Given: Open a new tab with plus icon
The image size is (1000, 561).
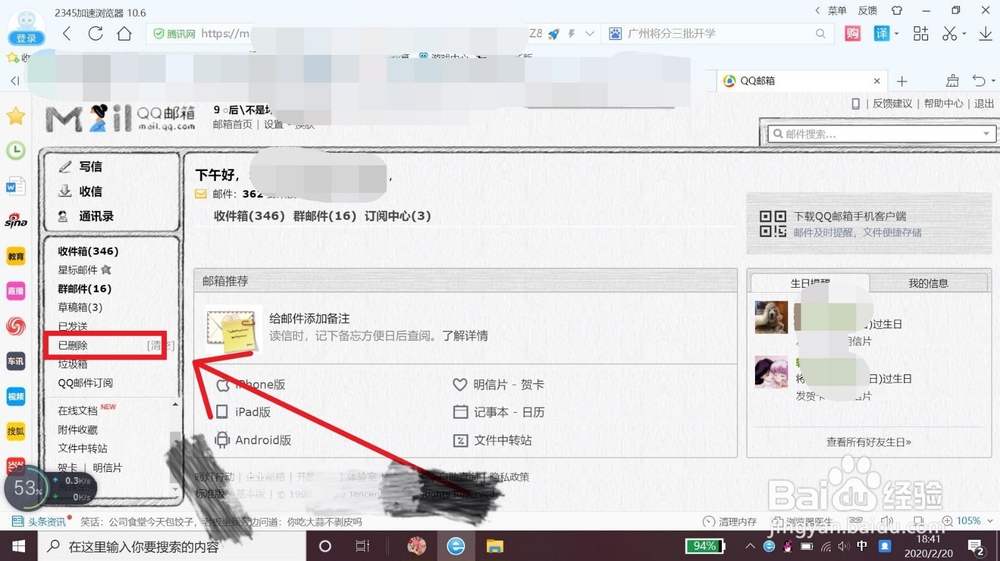Looking at the screenshot, I should [902, 81].
